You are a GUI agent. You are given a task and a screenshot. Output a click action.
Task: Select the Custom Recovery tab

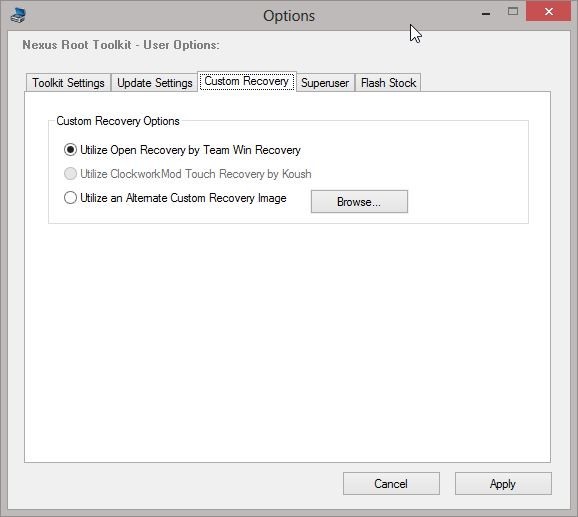click(247, 81)
